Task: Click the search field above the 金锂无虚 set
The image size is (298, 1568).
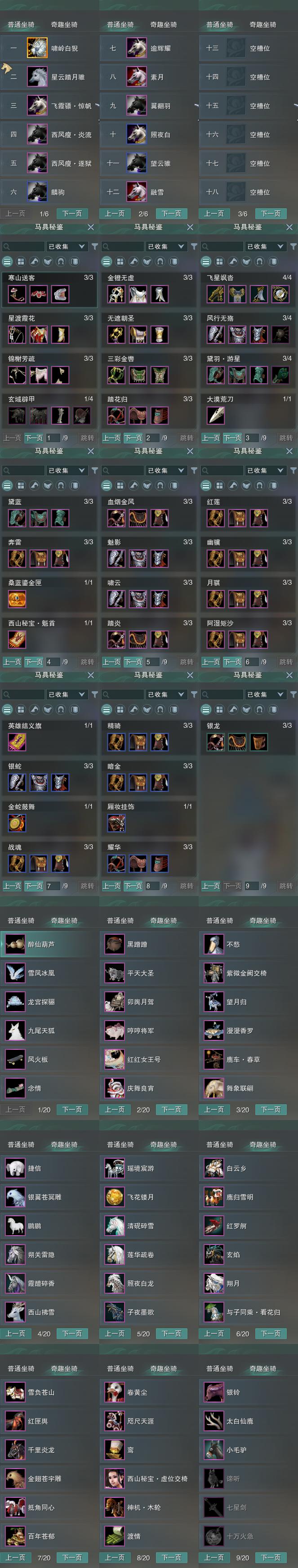Action: click(x=122, y=246)
